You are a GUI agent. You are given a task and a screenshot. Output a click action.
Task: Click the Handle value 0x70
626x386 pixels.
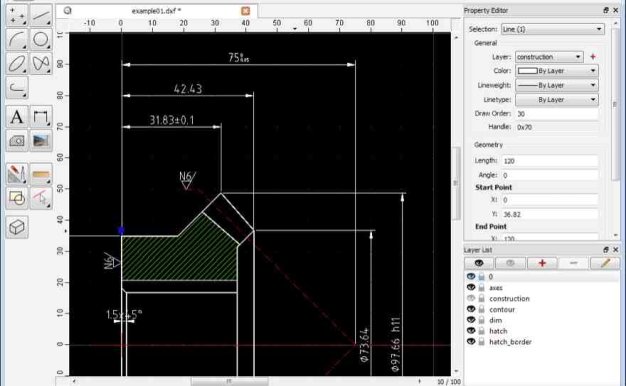pyautogui.click(x=525, y=127)
